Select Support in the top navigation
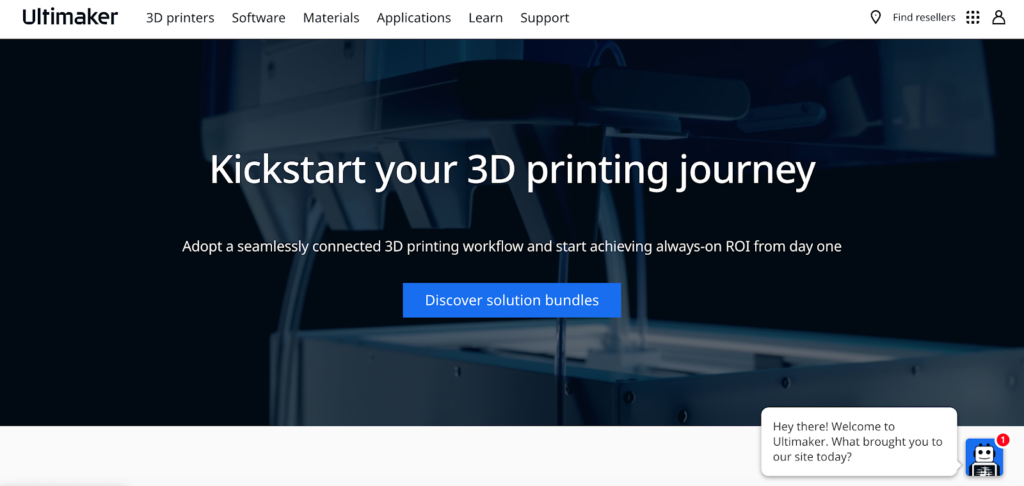 pyautogui.click(x=544, y=18)
